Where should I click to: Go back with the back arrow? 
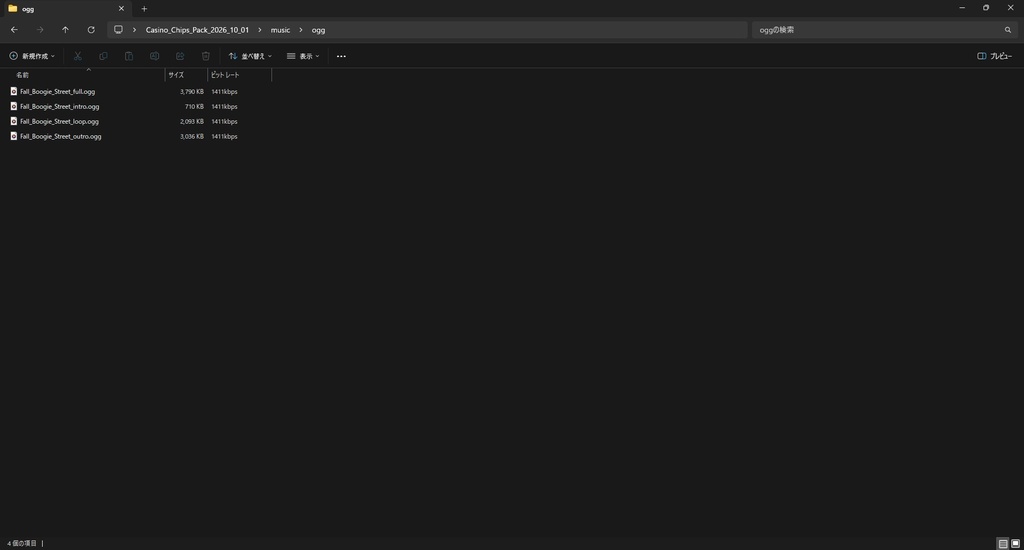click(14, 30)
